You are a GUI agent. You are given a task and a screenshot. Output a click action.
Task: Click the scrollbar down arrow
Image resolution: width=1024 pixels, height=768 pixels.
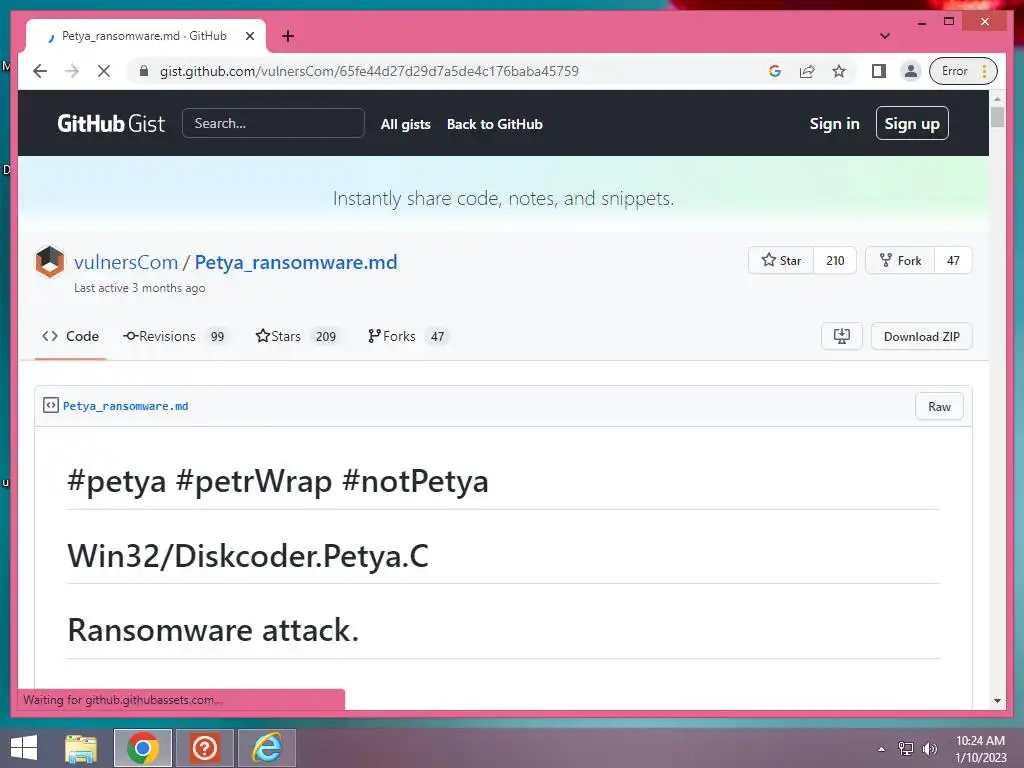997,701
